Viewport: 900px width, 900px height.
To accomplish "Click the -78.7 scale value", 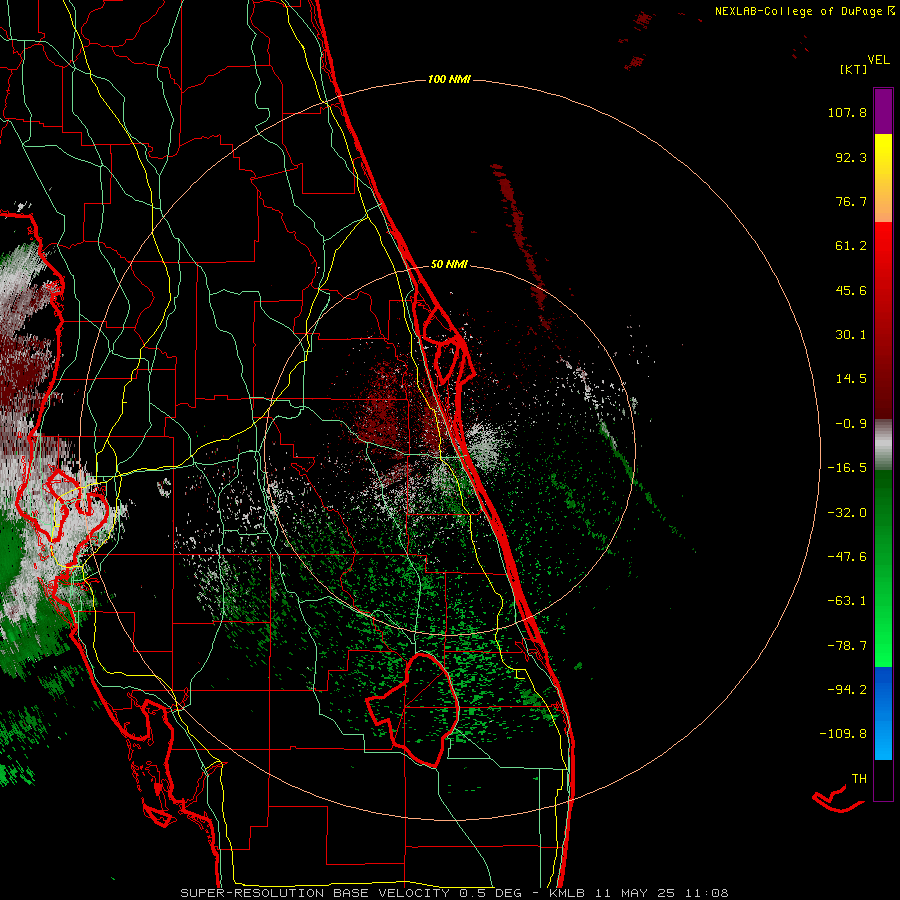I will point(847,646).
